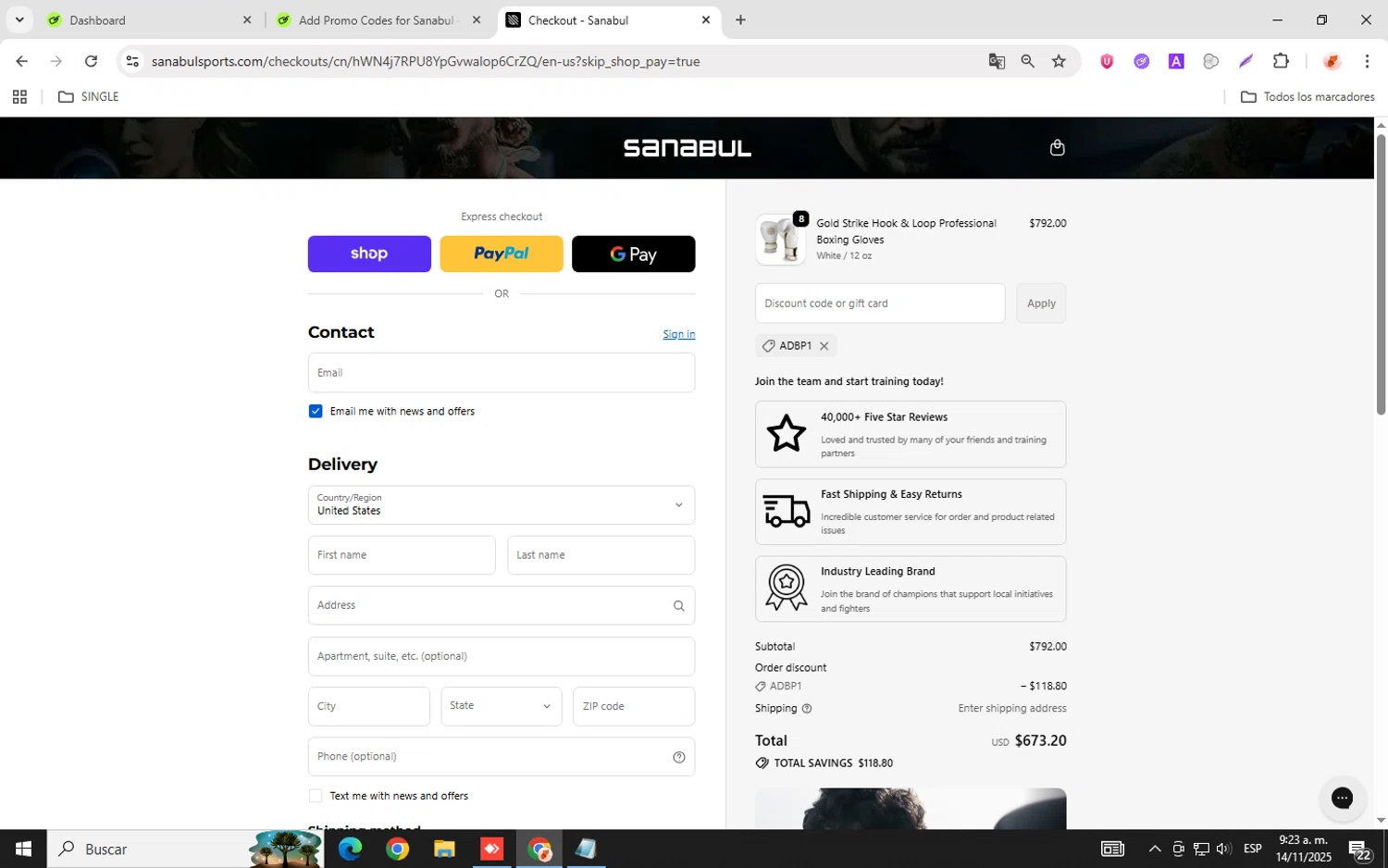Open the translate page icon

[997, 61]
